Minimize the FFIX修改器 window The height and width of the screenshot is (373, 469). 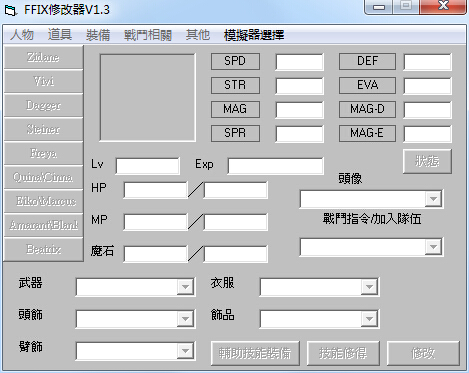(379, 6)
